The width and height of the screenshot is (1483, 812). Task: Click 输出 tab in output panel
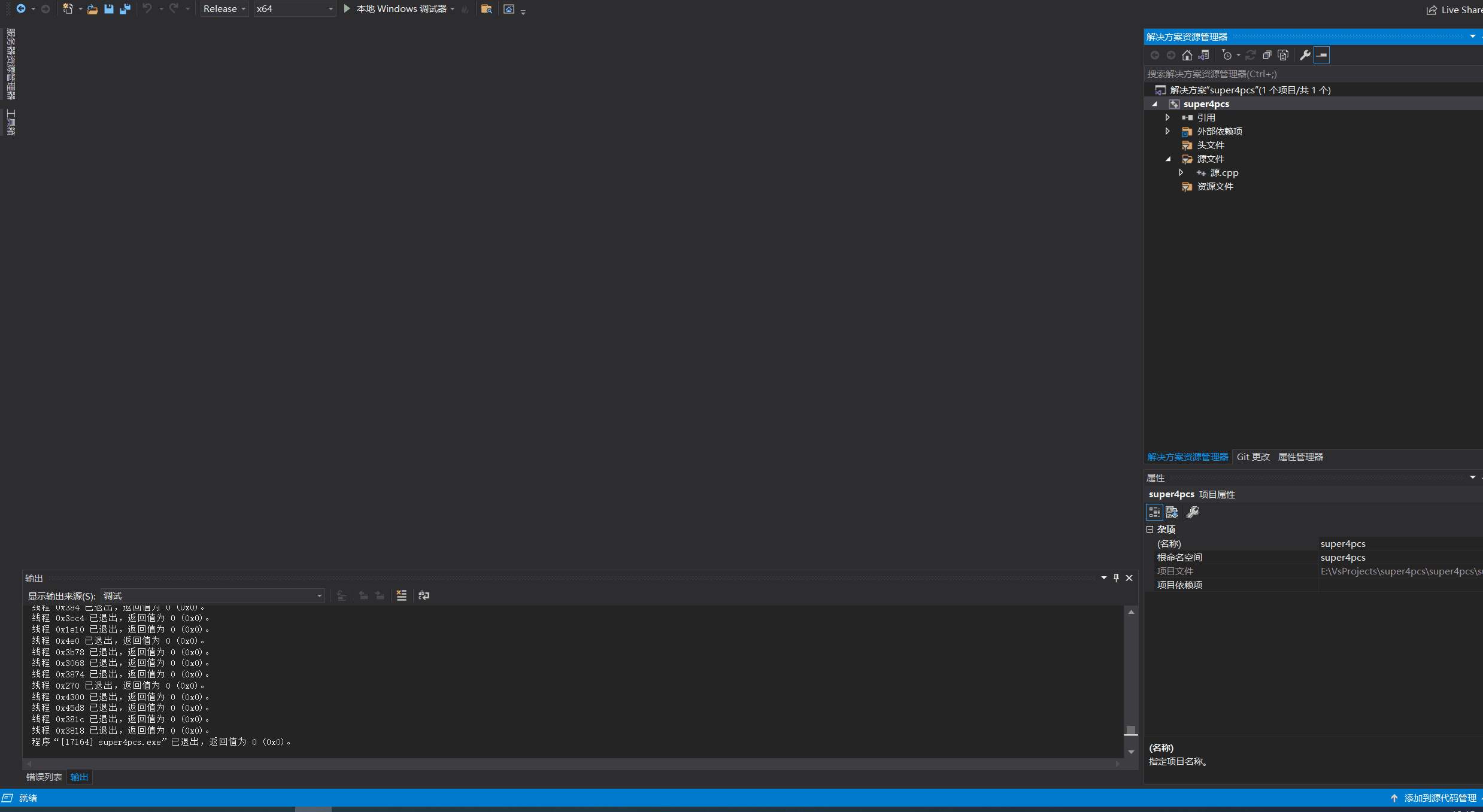point(79,777)
